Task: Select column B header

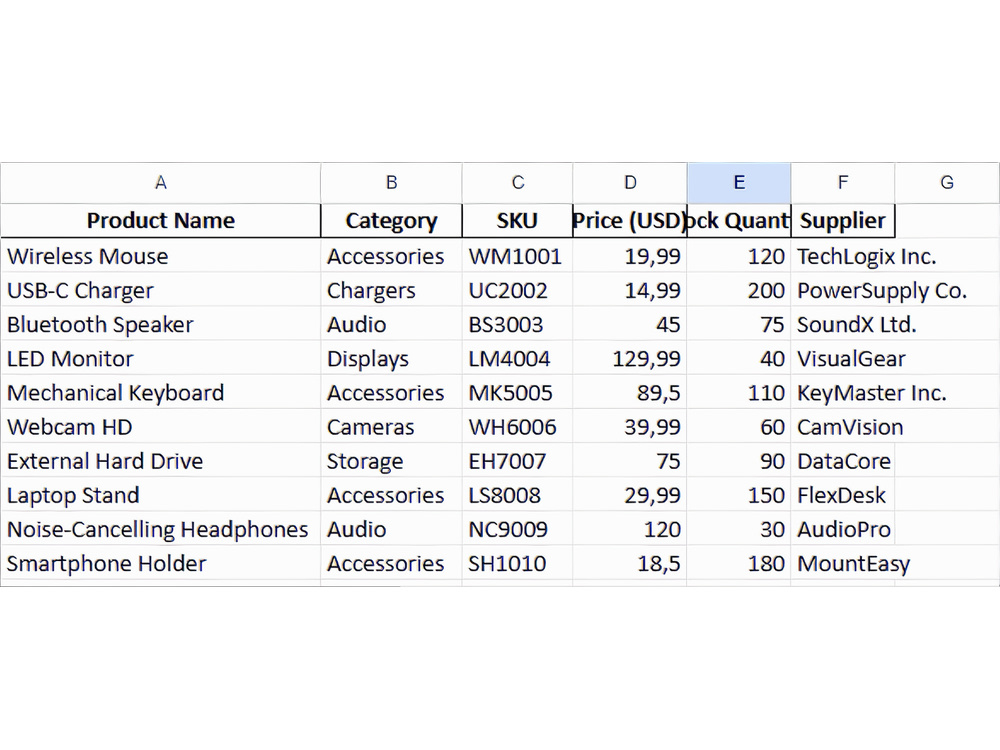Action: [x=392, y=183]
